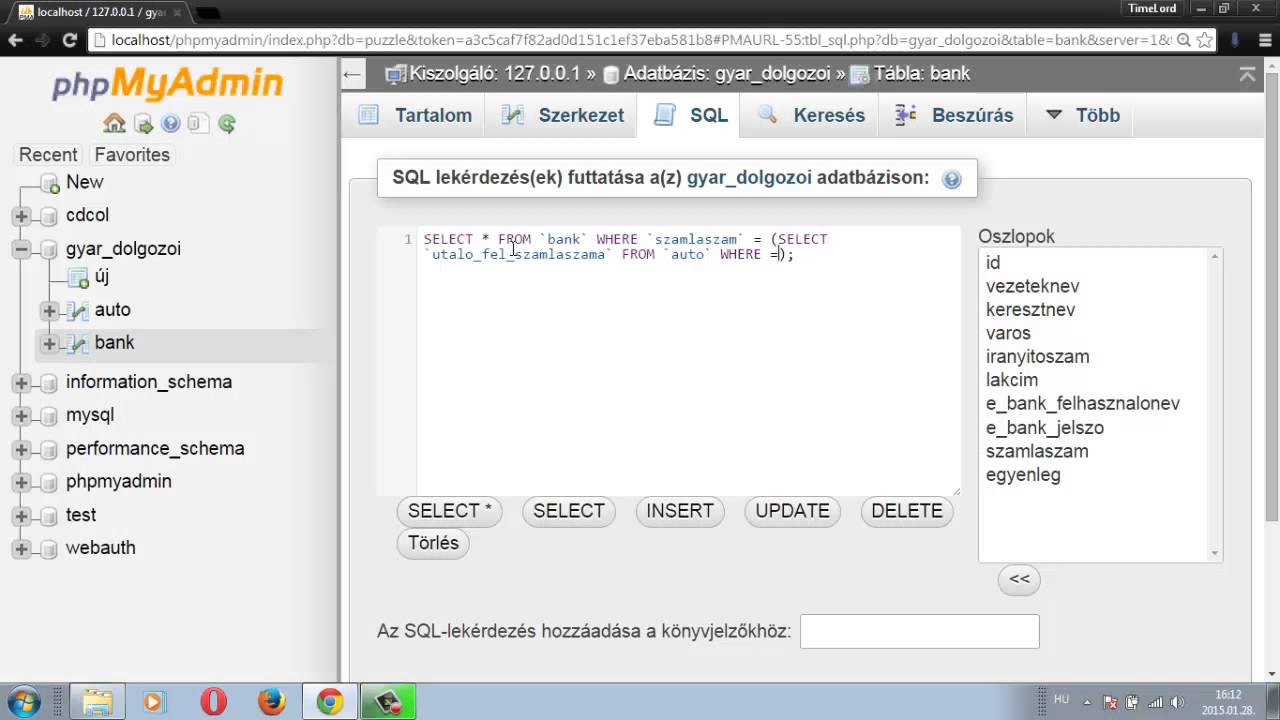
Task: Expand the cdcol database tree node
Action: pos(21,216)
